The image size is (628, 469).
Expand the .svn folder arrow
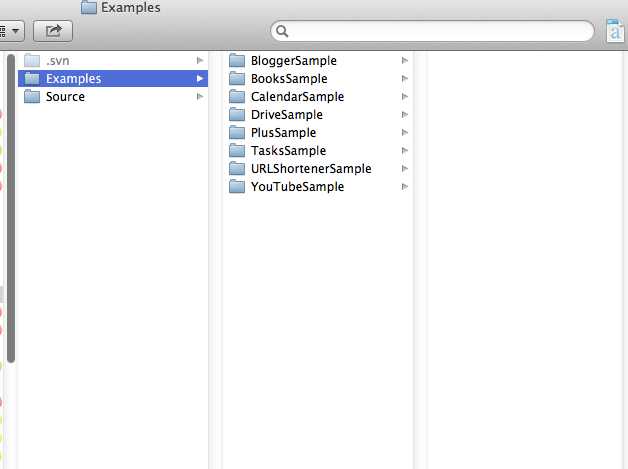[200, 60]
